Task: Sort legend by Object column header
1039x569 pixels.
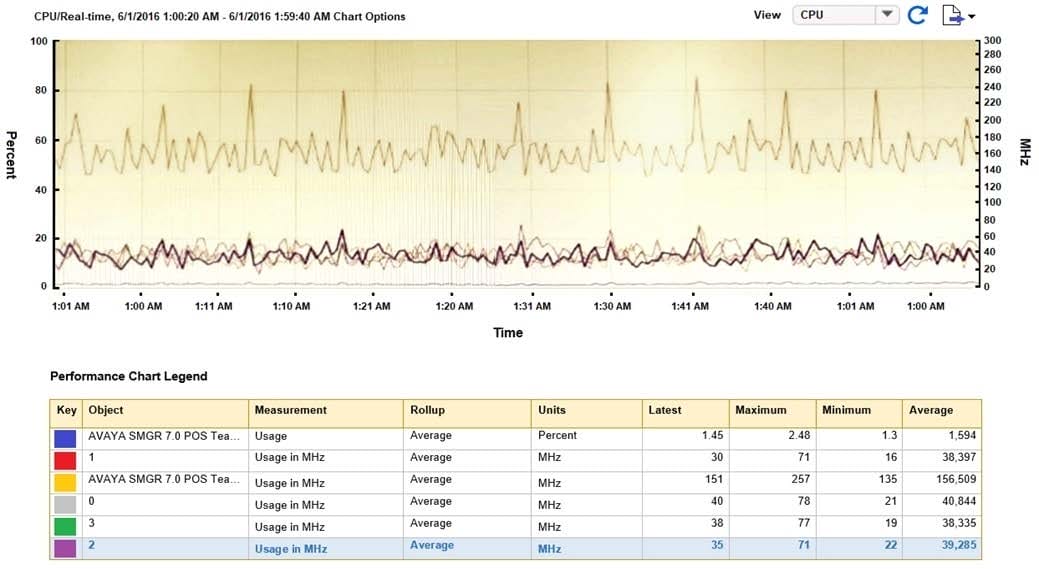Action: (106, 410)
